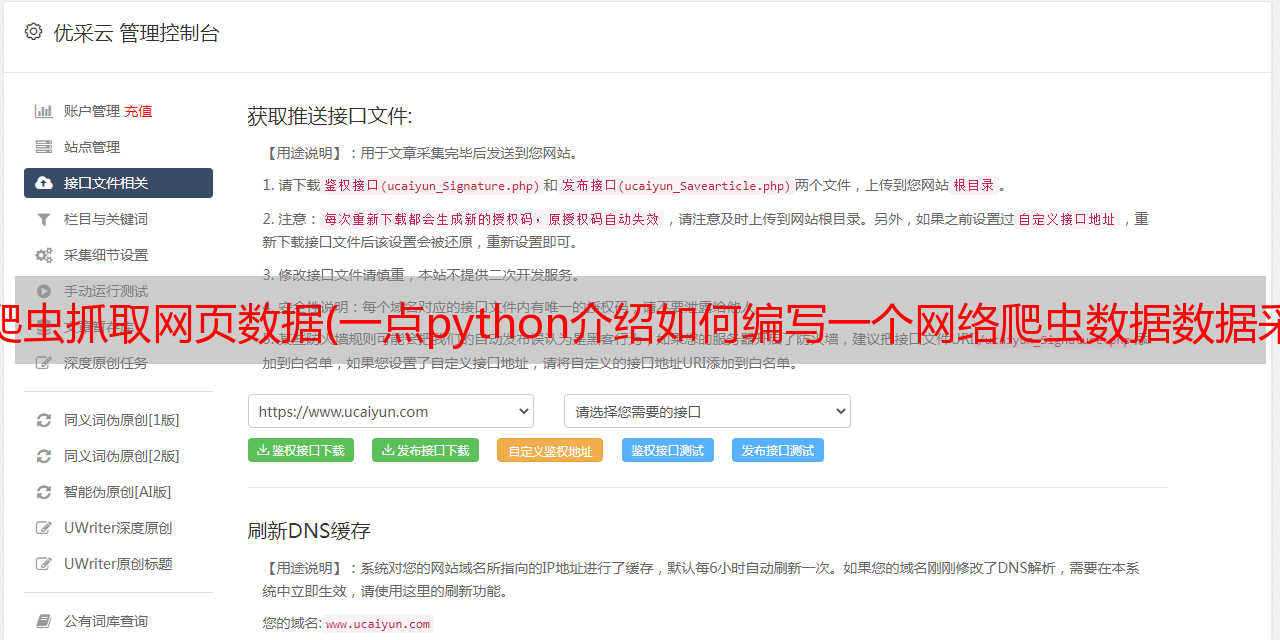This screenshot has height=640, width=1280.
Task: Click the gear icon beside 优采云 管理控制台
Action: tap(33, 32)
